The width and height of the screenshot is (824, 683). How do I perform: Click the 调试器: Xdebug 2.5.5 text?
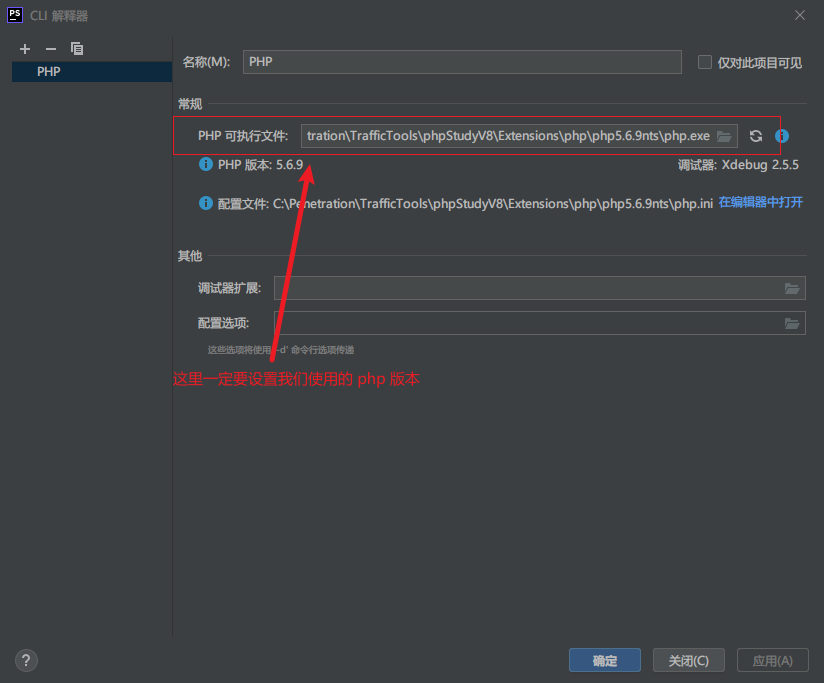(x=738, y=165)
